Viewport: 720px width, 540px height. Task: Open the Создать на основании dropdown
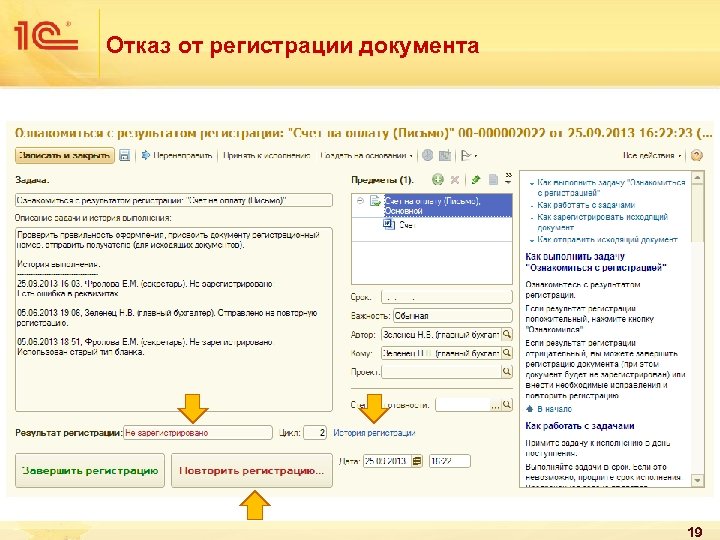[x=366, y=156]
